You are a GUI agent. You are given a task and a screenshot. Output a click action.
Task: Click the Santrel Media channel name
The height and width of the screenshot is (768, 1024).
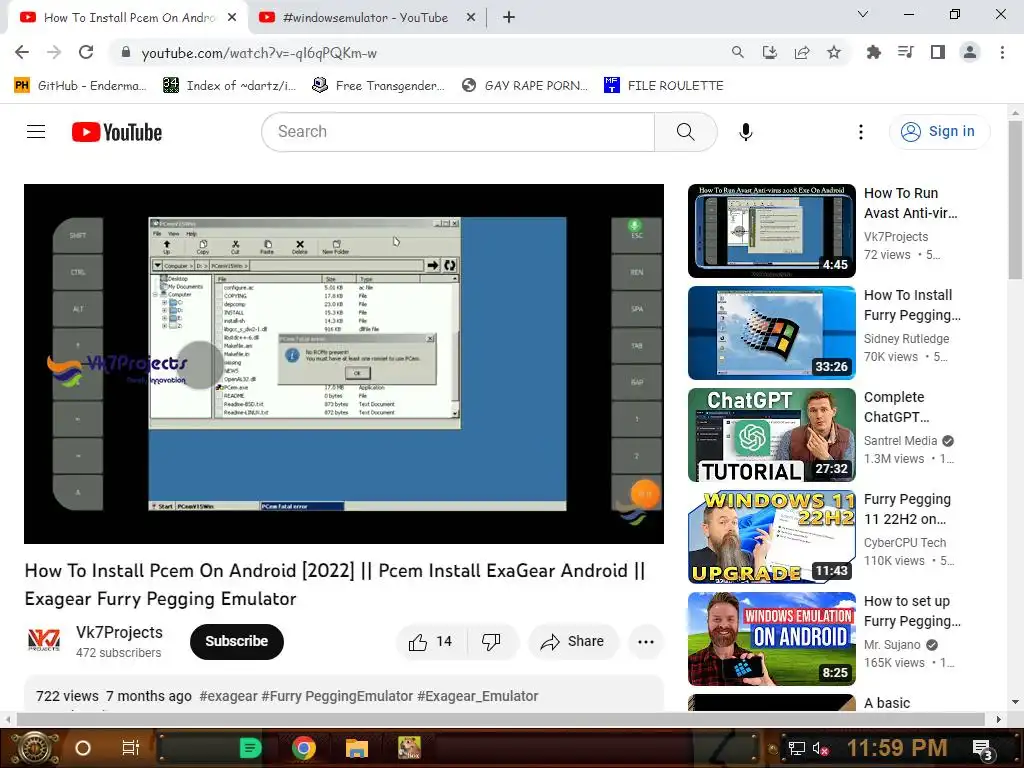click(900, 441)
